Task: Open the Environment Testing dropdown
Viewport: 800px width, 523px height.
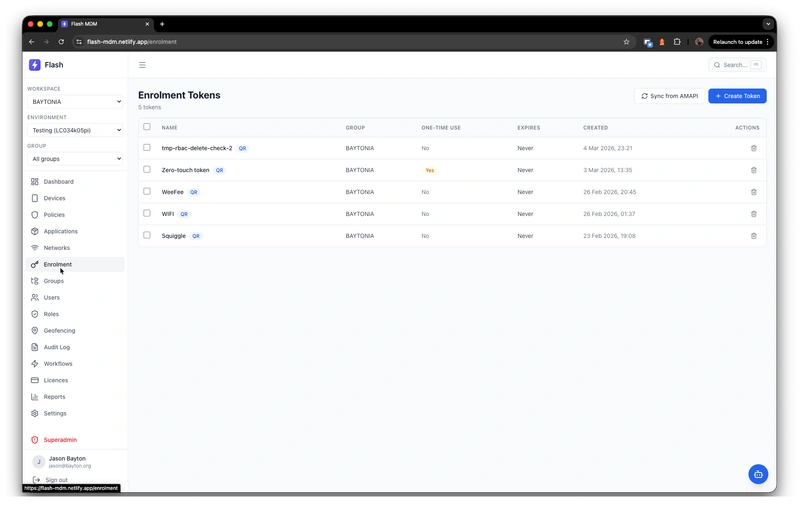Action: pyautogui.click(x=75, y=130)
